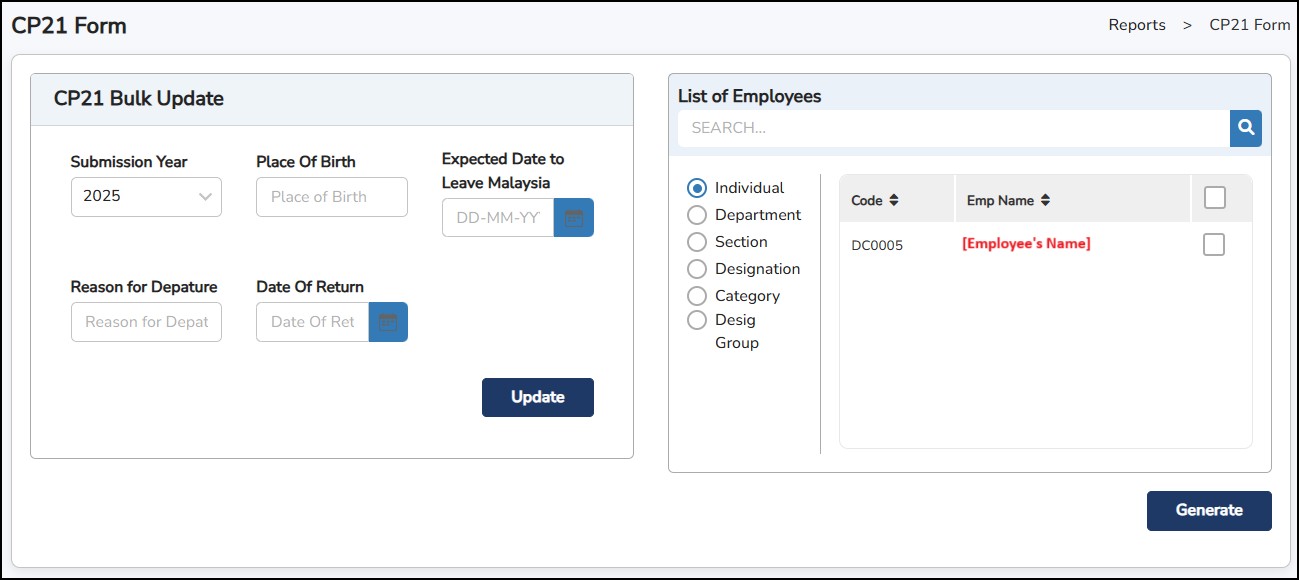1299x580 pixels.
Task: Click the Generate button
Action: click(1208, 510)
